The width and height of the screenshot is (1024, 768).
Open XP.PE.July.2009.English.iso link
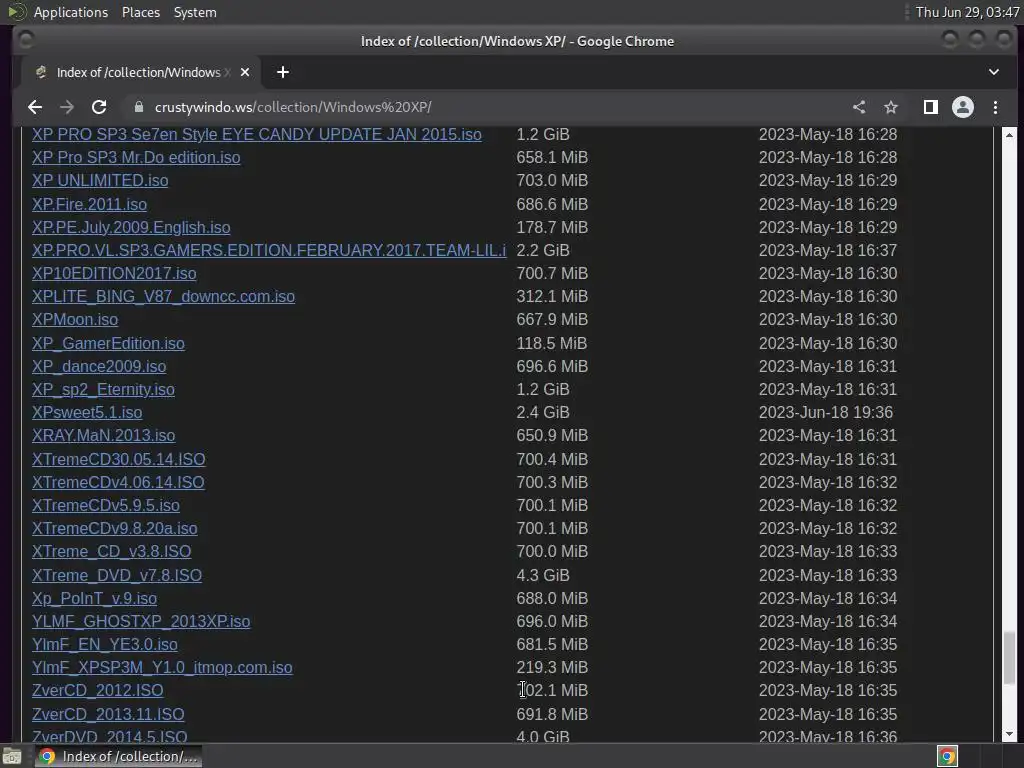tap(131, 227)
